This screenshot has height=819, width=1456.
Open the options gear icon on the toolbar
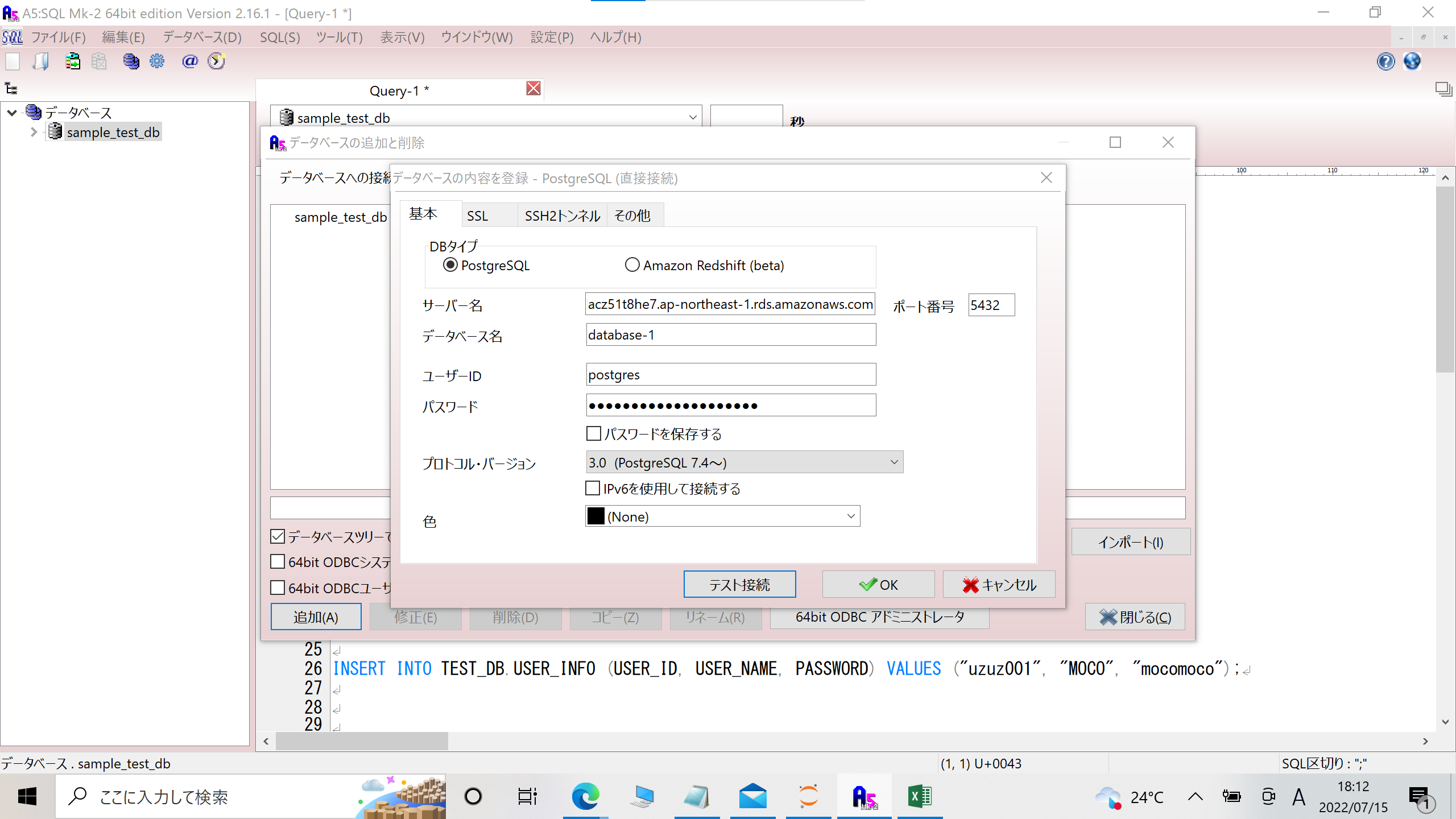pos(157,61)
